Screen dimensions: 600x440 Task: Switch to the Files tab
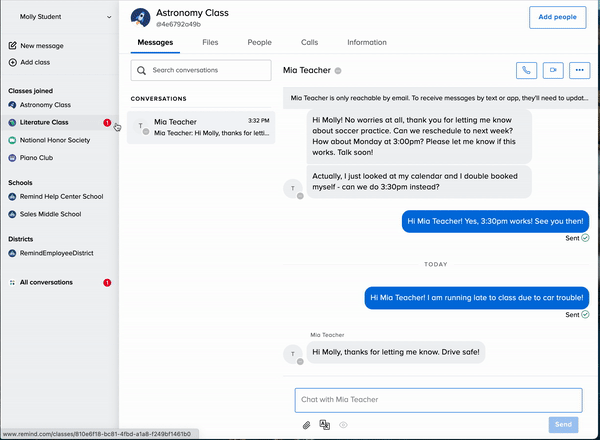(x=210, y=43)
